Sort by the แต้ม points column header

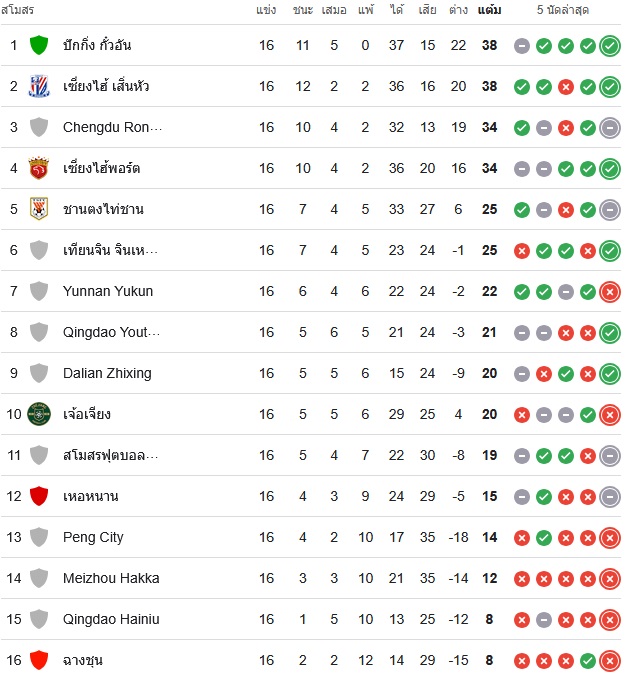[489, 9]
